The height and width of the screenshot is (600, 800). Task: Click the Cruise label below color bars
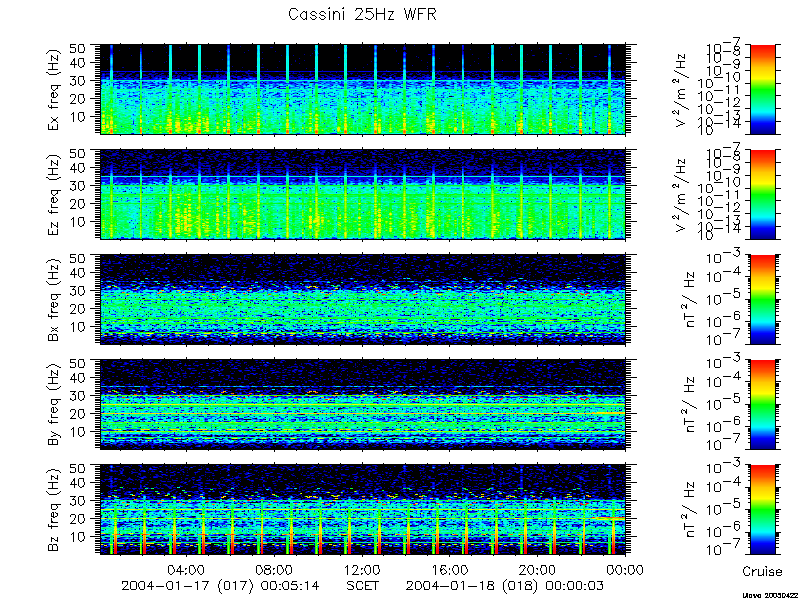point(762,571)
